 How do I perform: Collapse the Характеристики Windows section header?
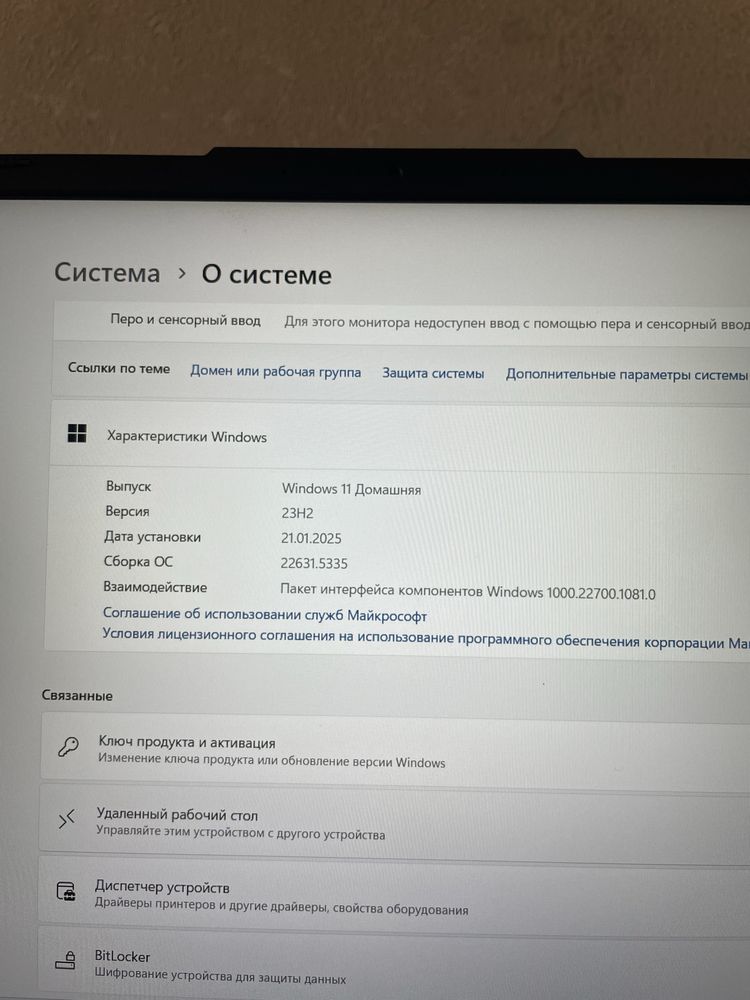click(400, 437)
